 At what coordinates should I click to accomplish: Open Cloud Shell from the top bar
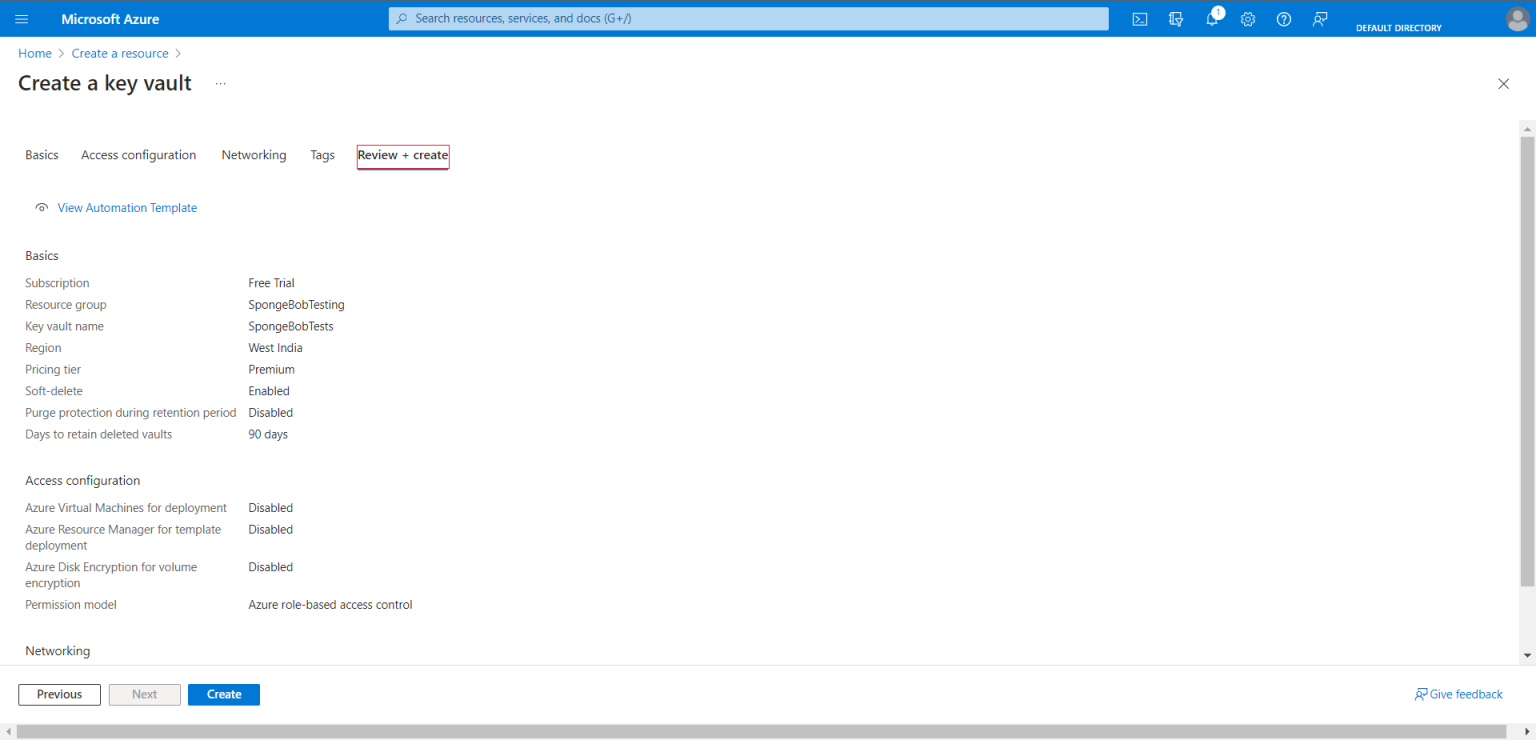(x=1140, y=19)
